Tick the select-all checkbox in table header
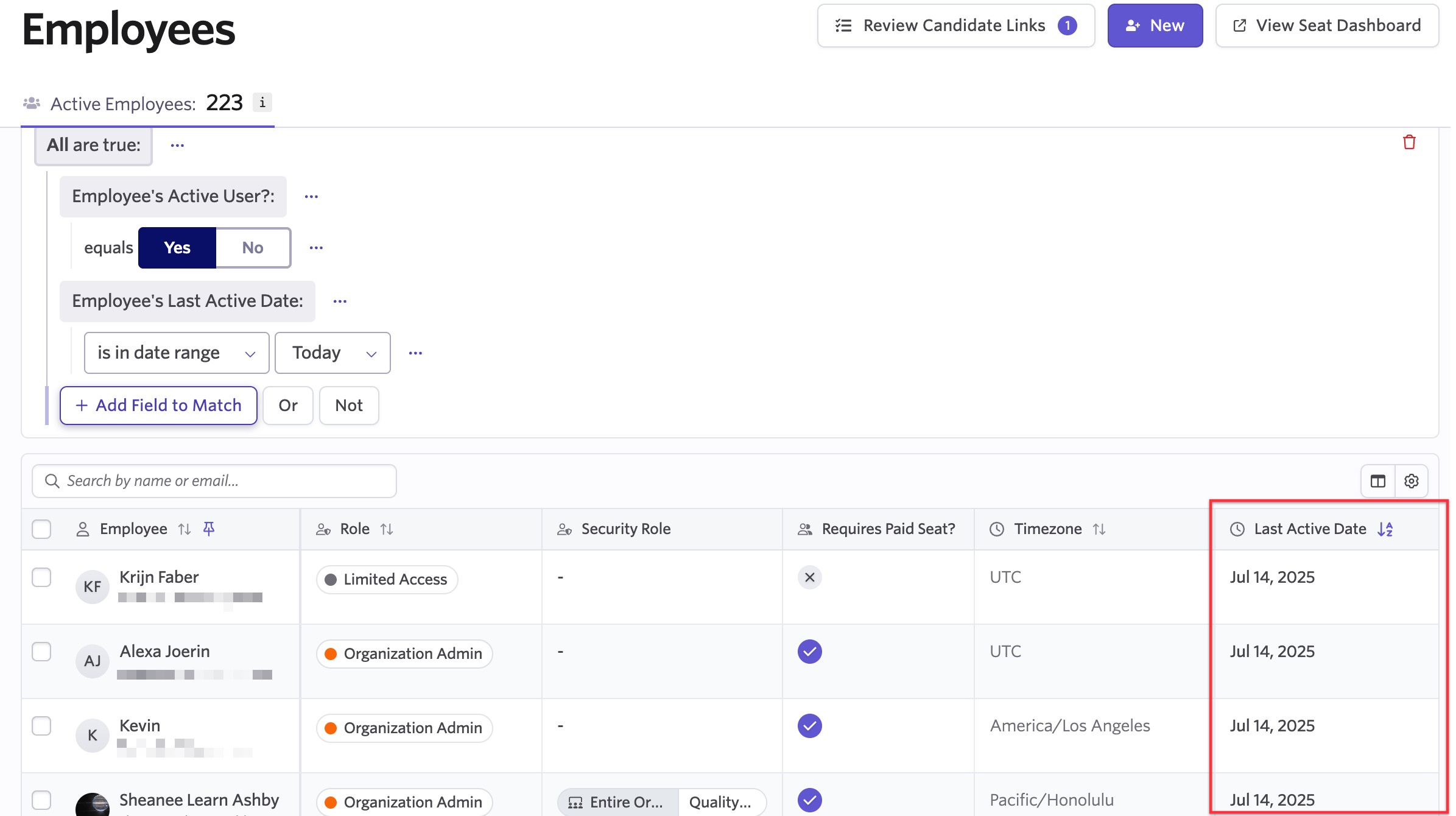This screenshot has height=816, width=1456. 41,529
